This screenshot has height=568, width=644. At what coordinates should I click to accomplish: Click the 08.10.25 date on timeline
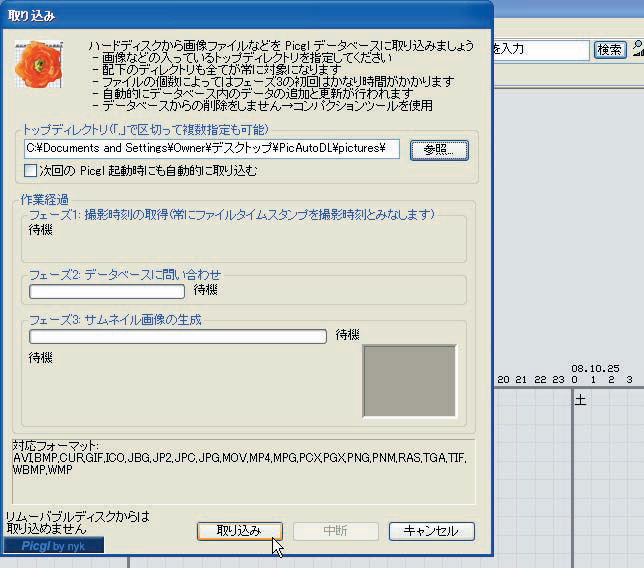click(595, 368)
